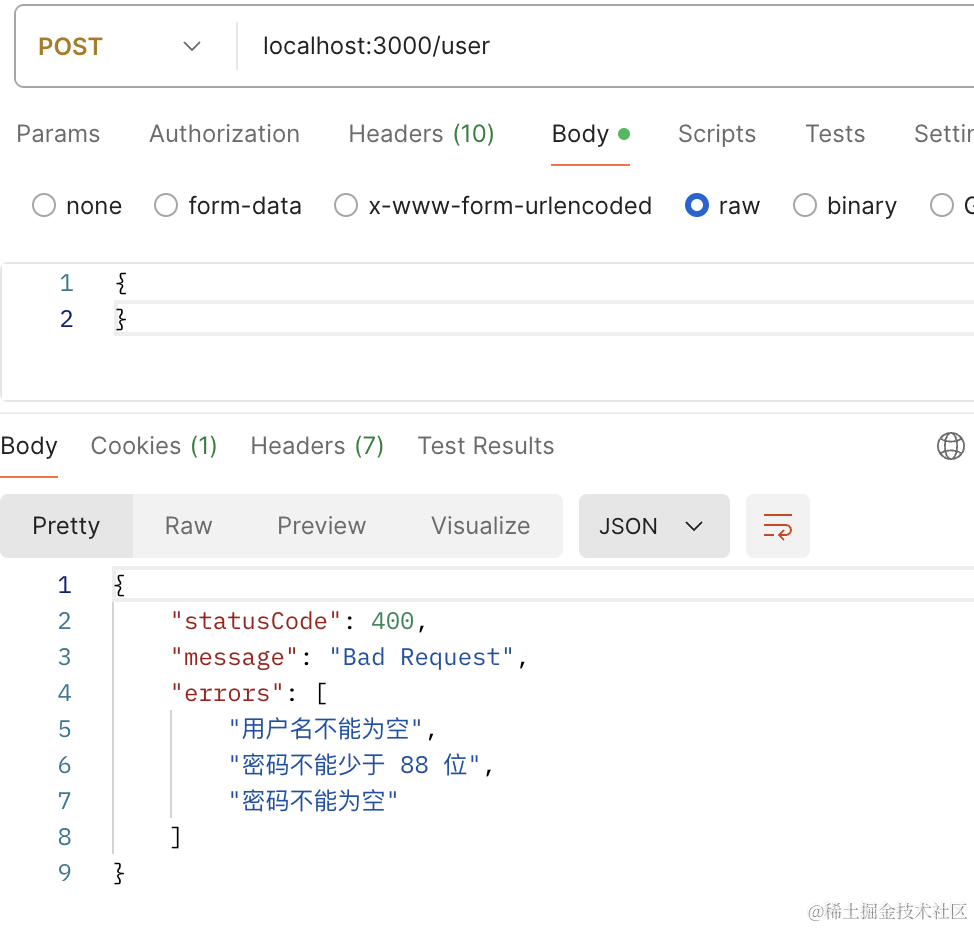This screenshot has height=928, width=974.
Task: Switch to the Tests tab
Action: (835, 134)
